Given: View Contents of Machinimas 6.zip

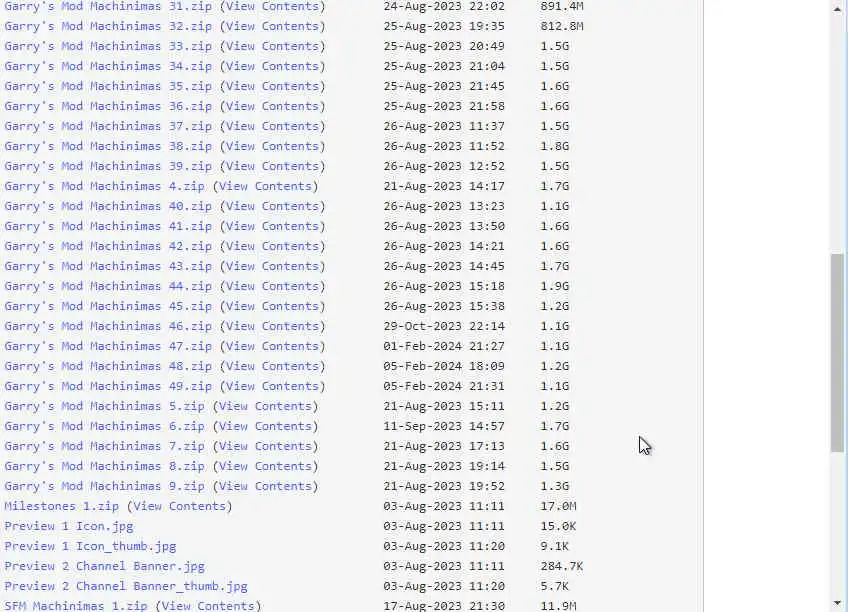Looking at the screenshot, I should coord(266,427).
